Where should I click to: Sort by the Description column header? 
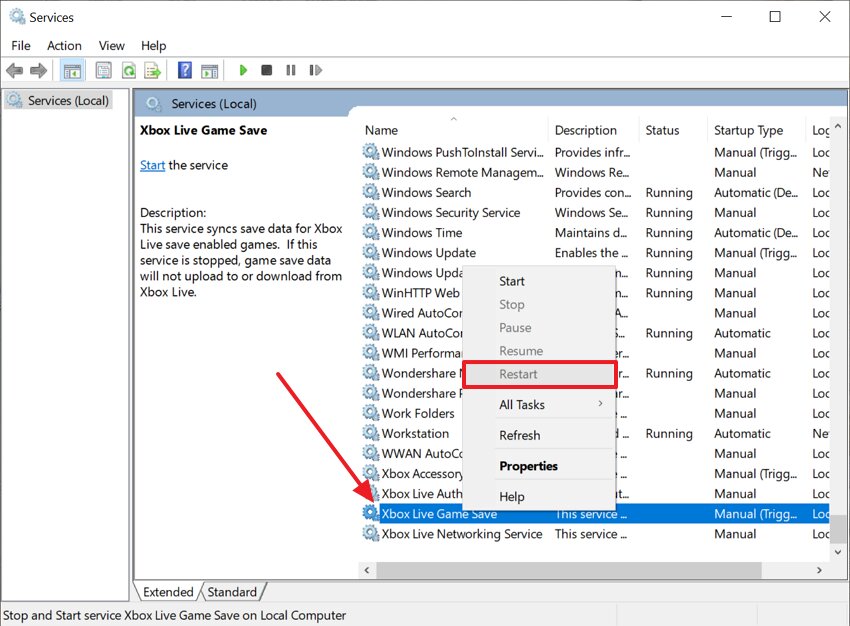[593, 130]
